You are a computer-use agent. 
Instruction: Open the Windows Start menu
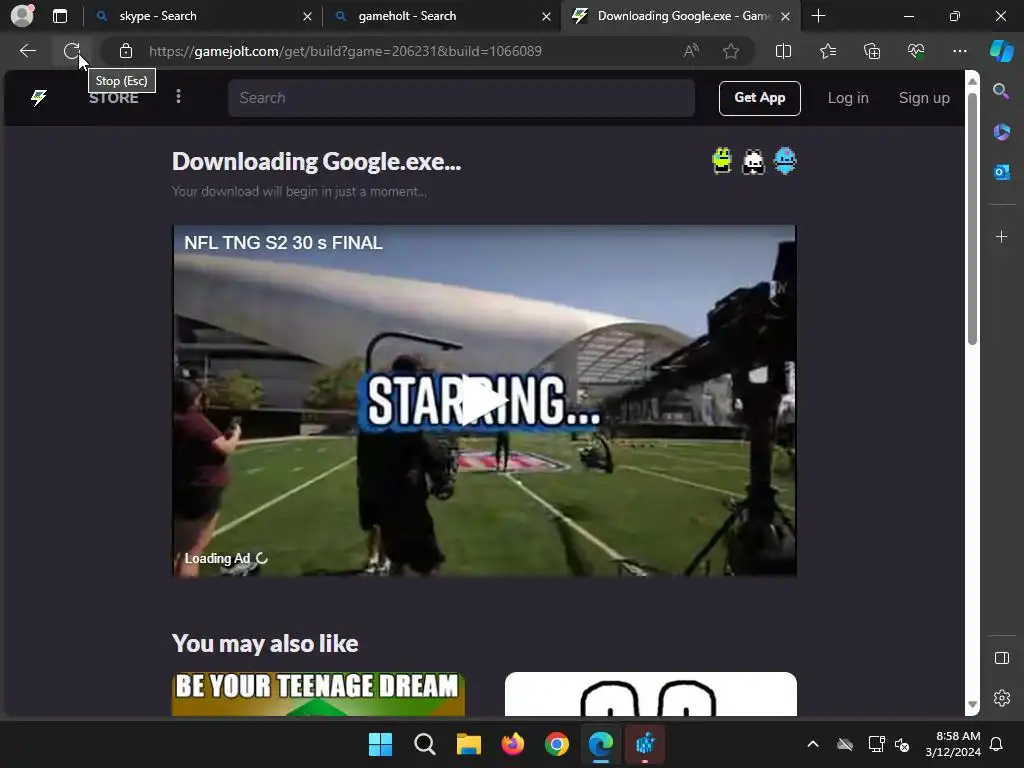tap(380, 744)
